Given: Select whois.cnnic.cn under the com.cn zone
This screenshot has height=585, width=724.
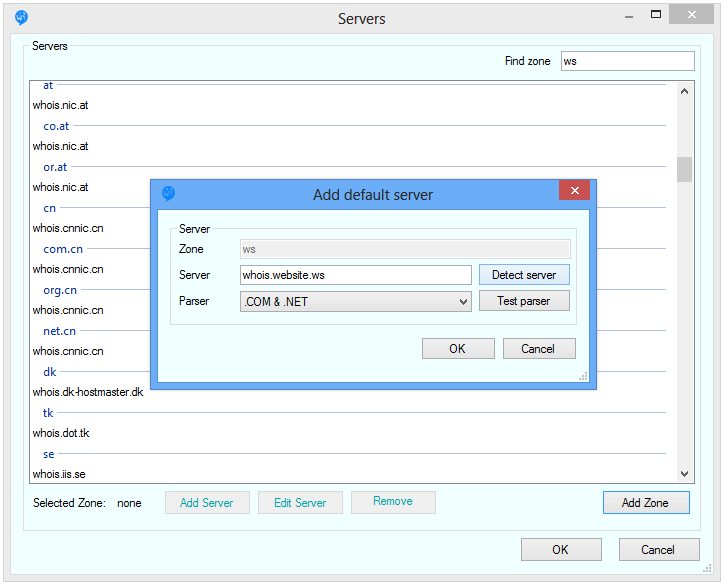Looking at the screenshot, I should 68,269.
